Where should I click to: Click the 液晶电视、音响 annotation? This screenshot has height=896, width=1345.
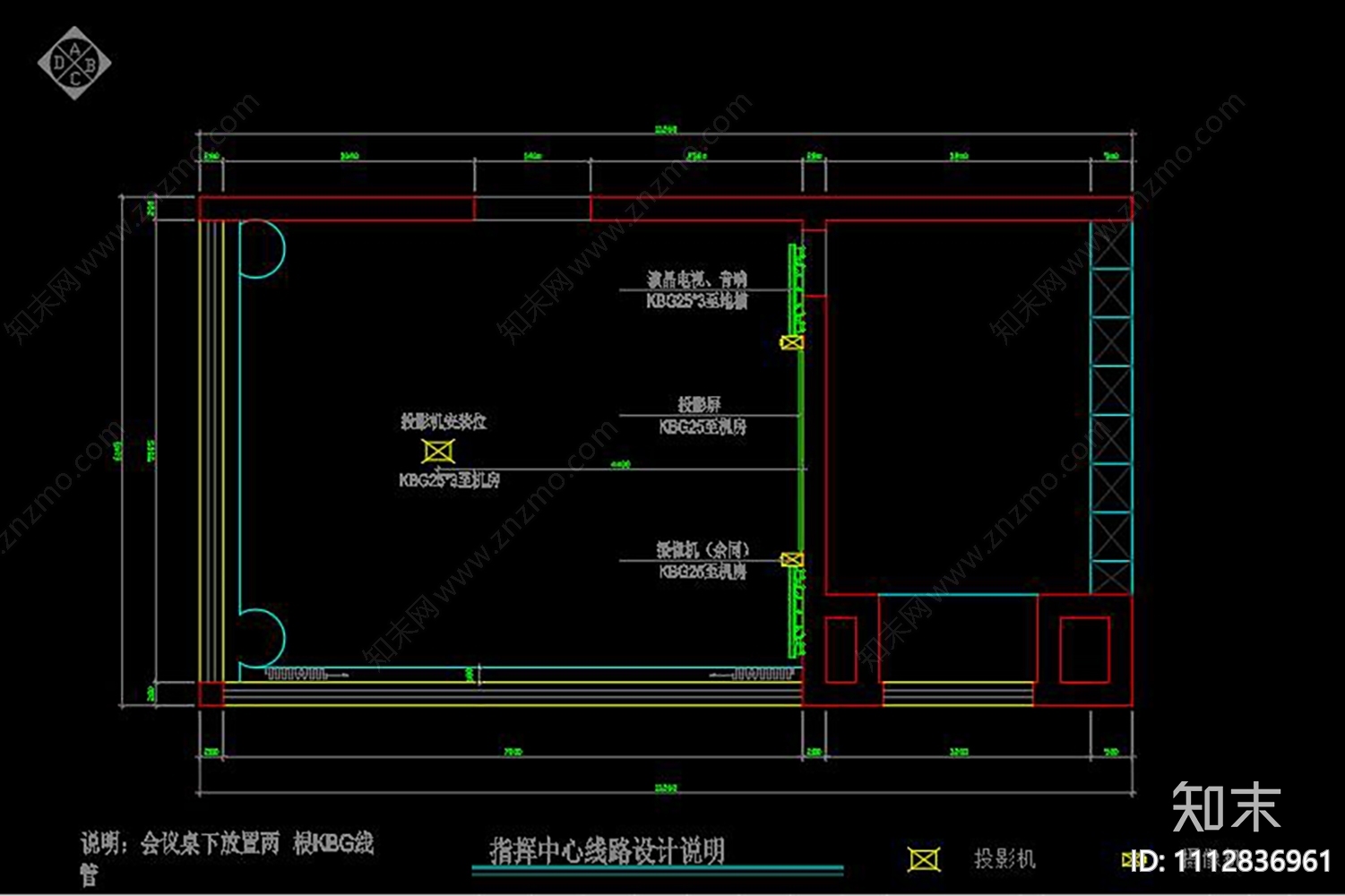point(697,280)
